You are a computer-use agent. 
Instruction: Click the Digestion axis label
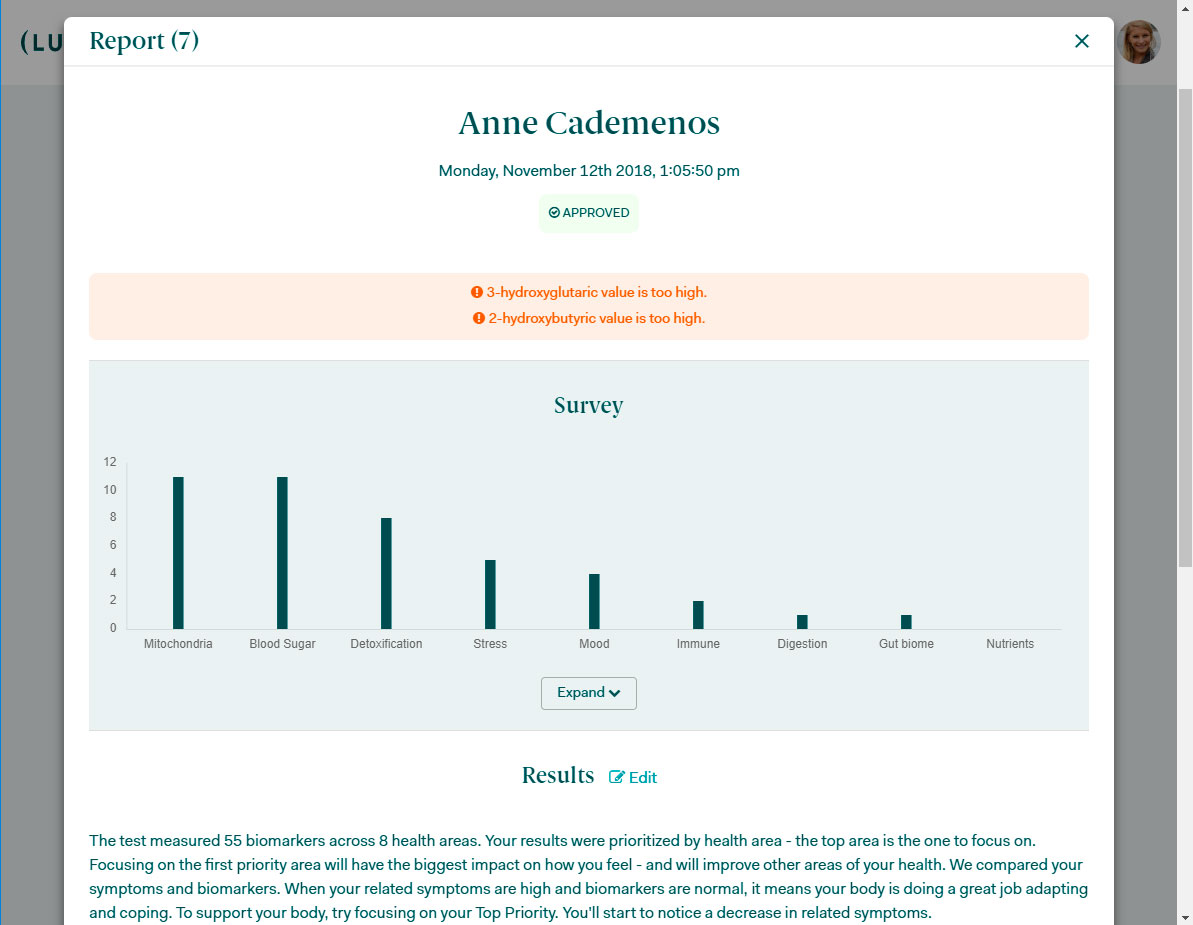pyautogui.click(x=802, y=644)
